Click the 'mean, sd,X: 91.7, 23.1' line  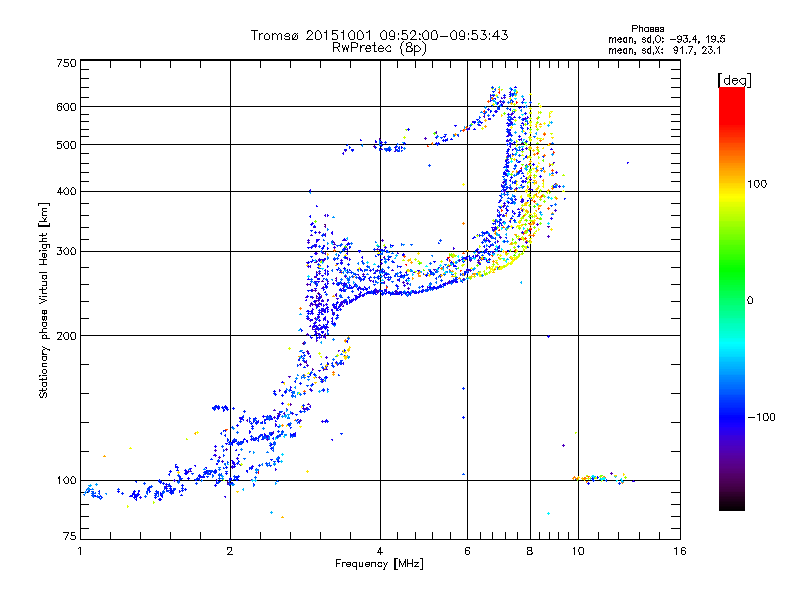click(664, 50)
